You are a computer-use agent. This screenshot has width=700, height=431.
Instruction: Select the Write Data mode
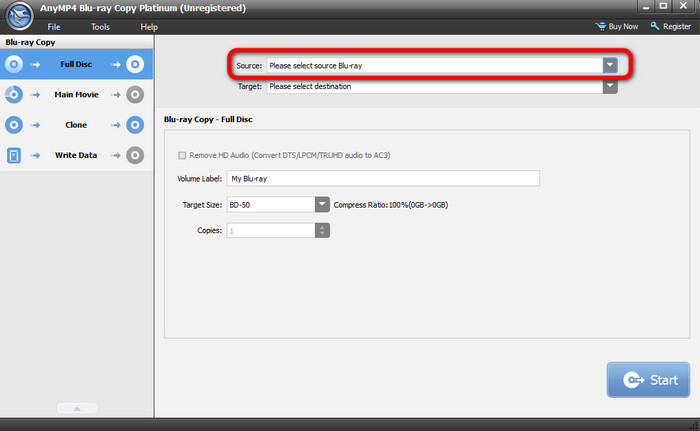pos(76,155)
